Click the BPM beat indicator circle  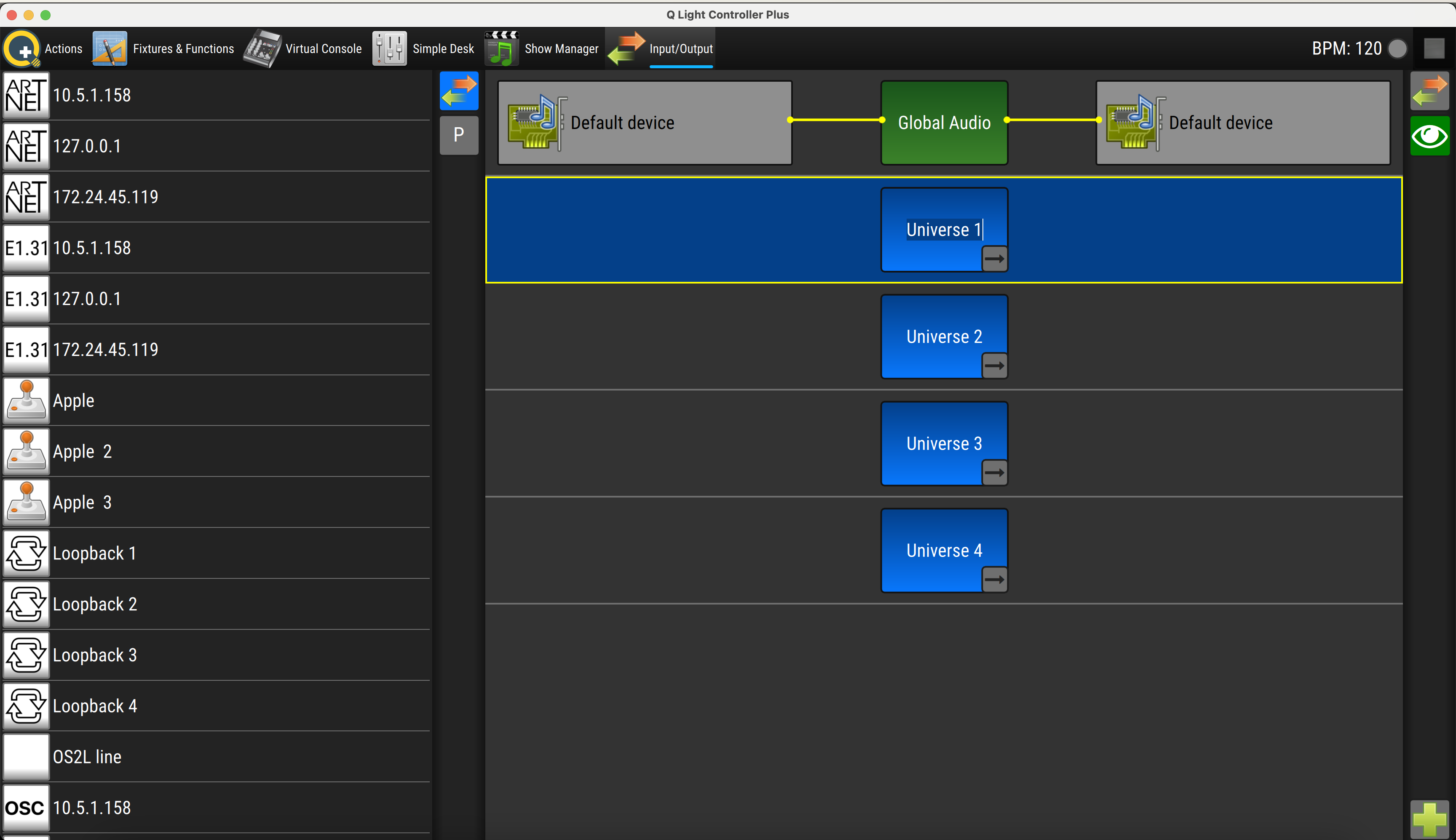(1397, 48)
